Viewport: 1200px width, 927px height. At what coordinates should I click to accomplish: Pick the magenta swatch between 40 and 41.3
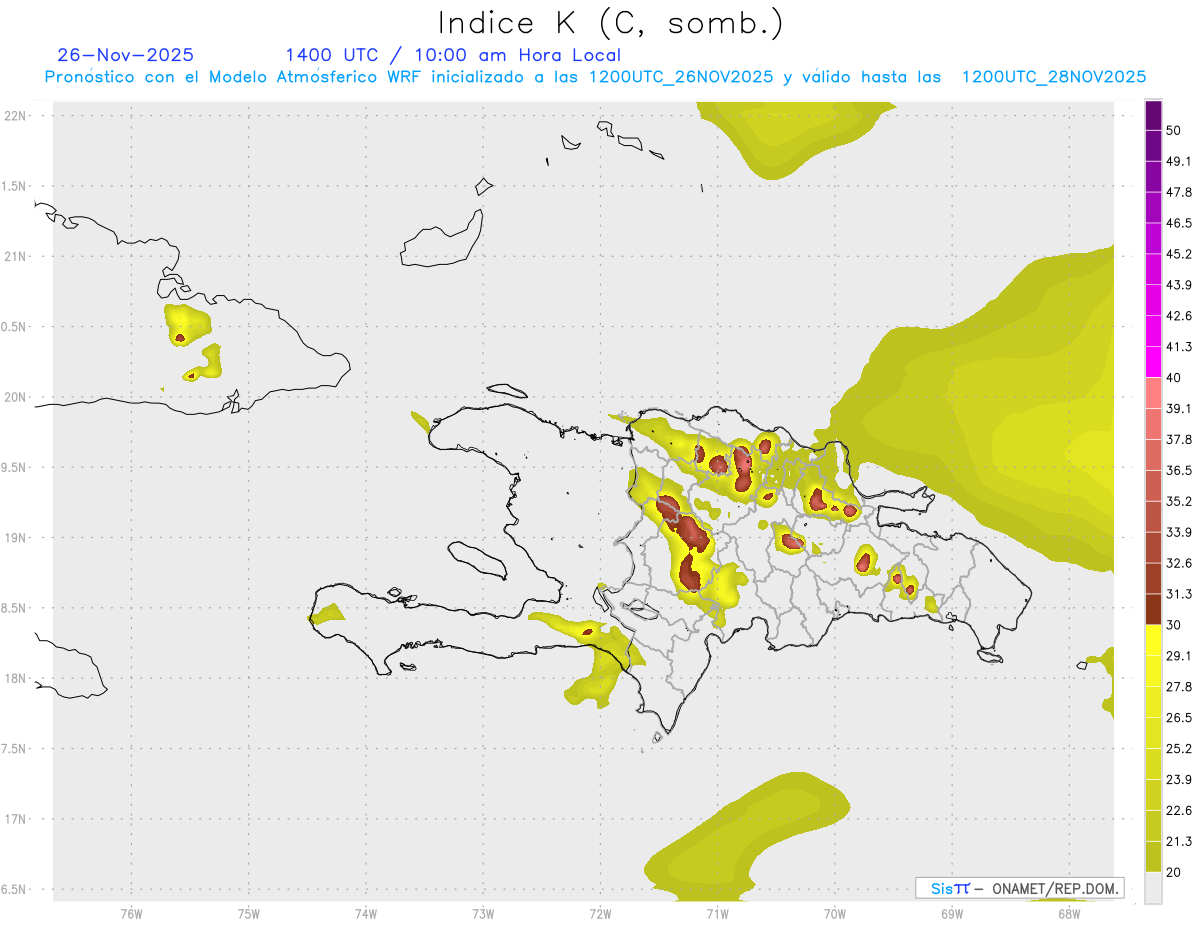1153,362
